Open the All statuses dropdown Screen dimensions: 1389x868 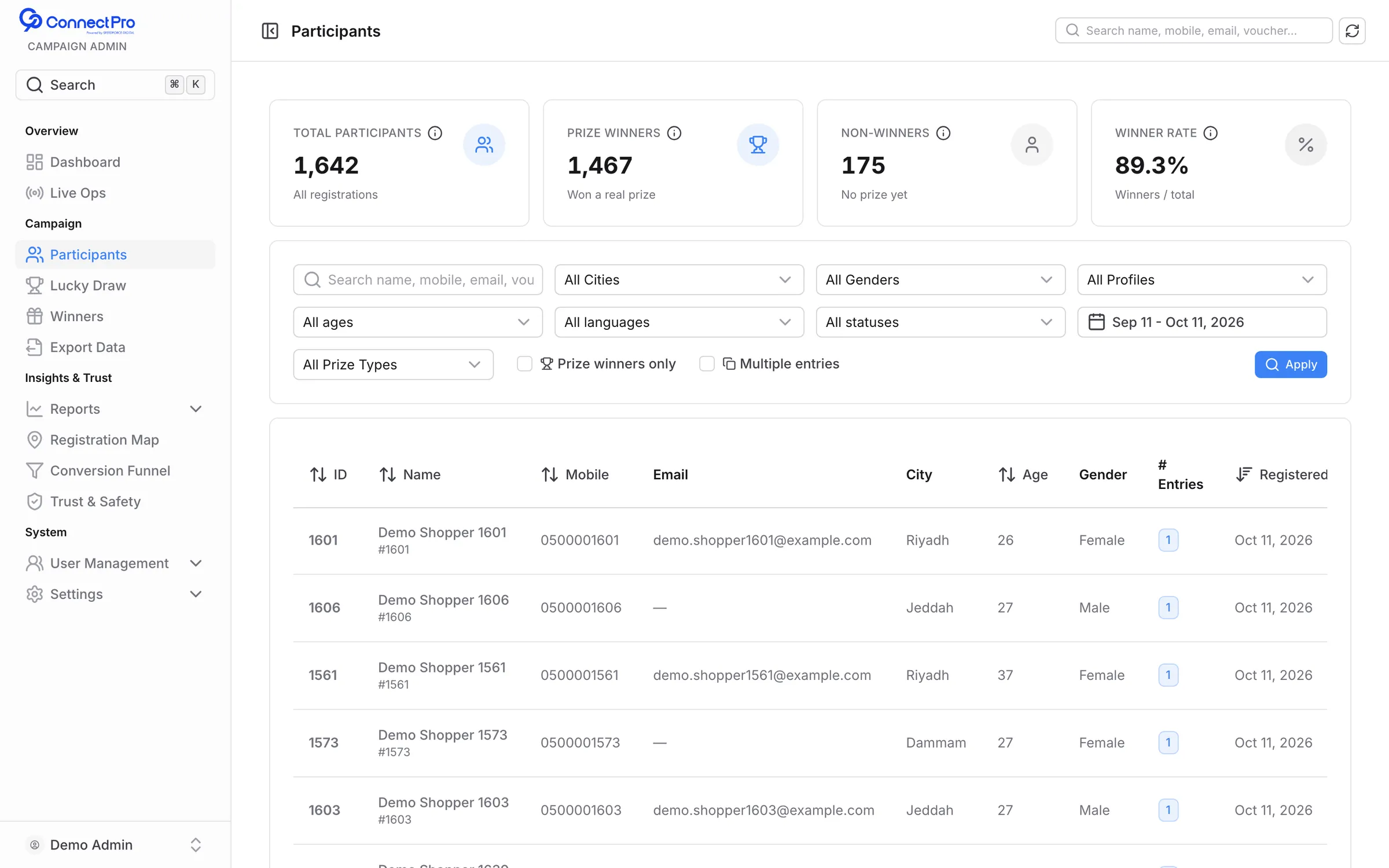(x=940, y=322)
